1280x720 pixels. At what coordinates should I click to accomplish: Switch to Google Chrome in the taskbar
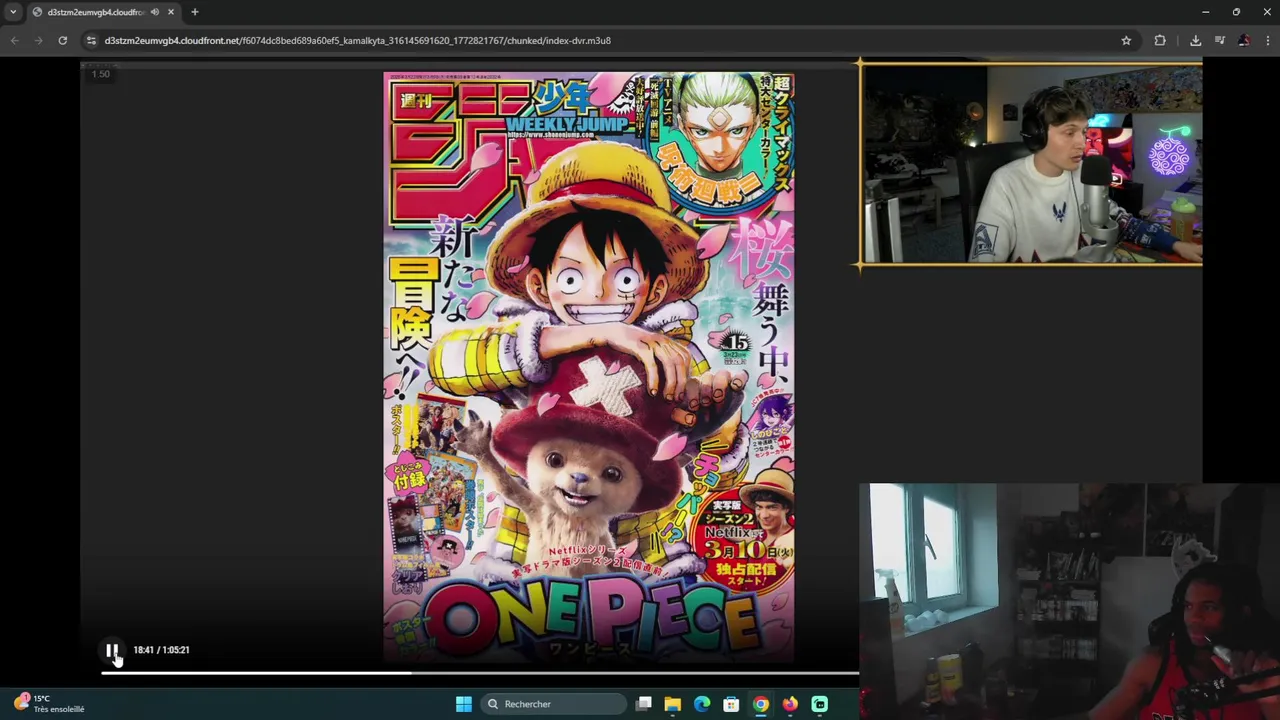coord(761,704)
